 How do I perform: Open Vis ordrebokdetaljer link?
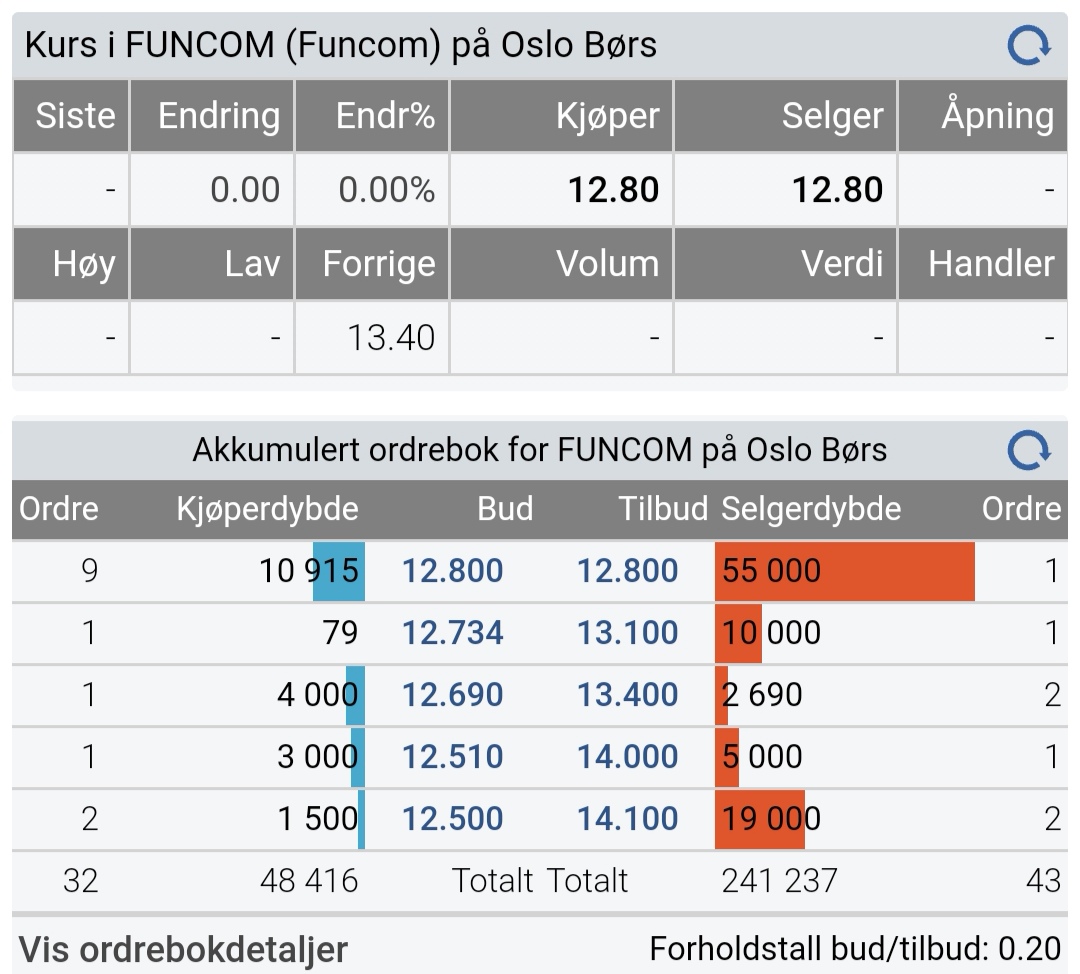183,949
